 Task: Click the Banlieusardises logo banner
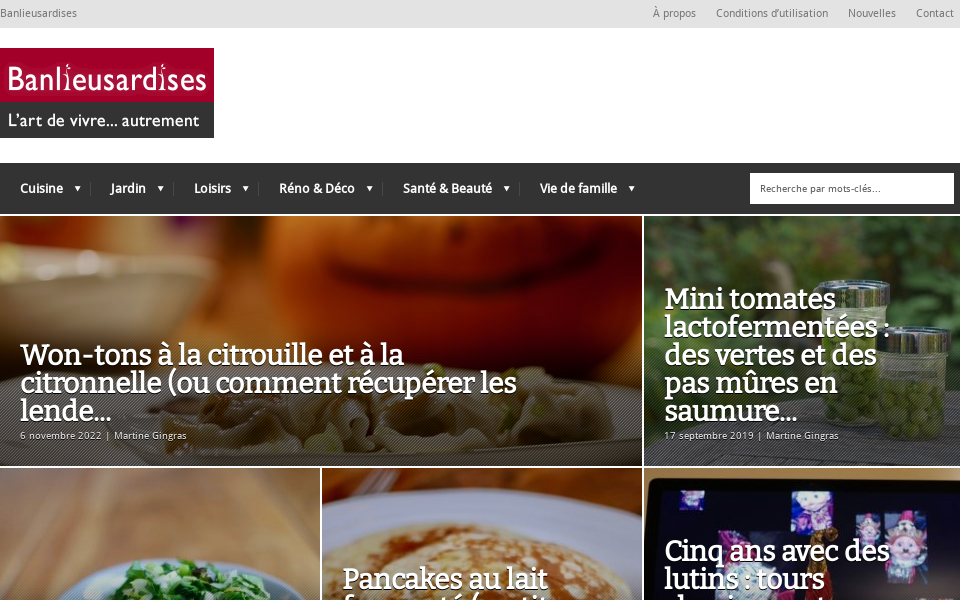click(107, 93)
